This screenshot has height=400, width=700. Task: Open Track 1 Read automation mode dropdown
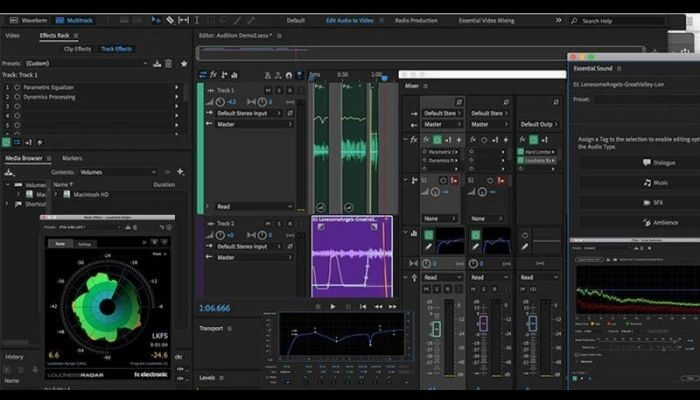click(x=252, y=206)
